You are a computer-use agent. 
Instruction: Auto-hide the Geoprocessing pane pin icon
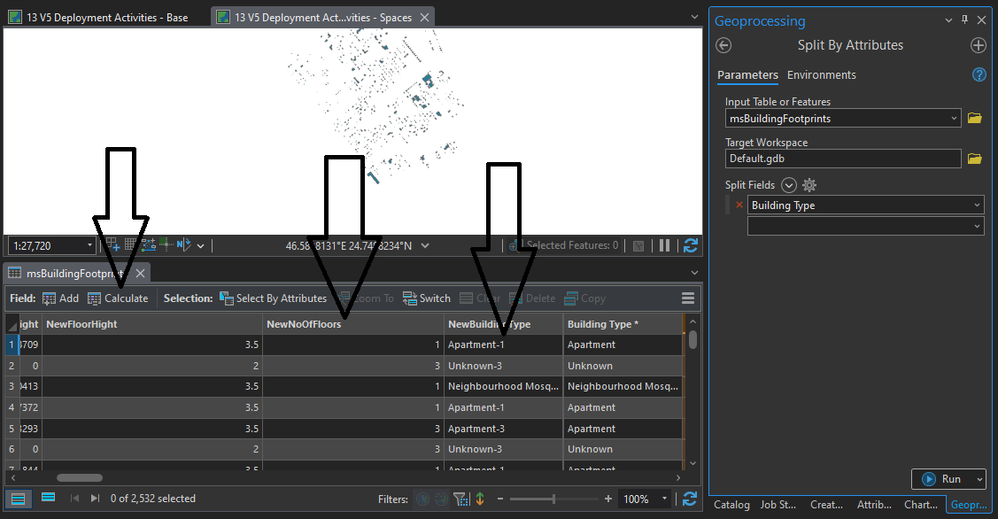click(x=965, y=20)
